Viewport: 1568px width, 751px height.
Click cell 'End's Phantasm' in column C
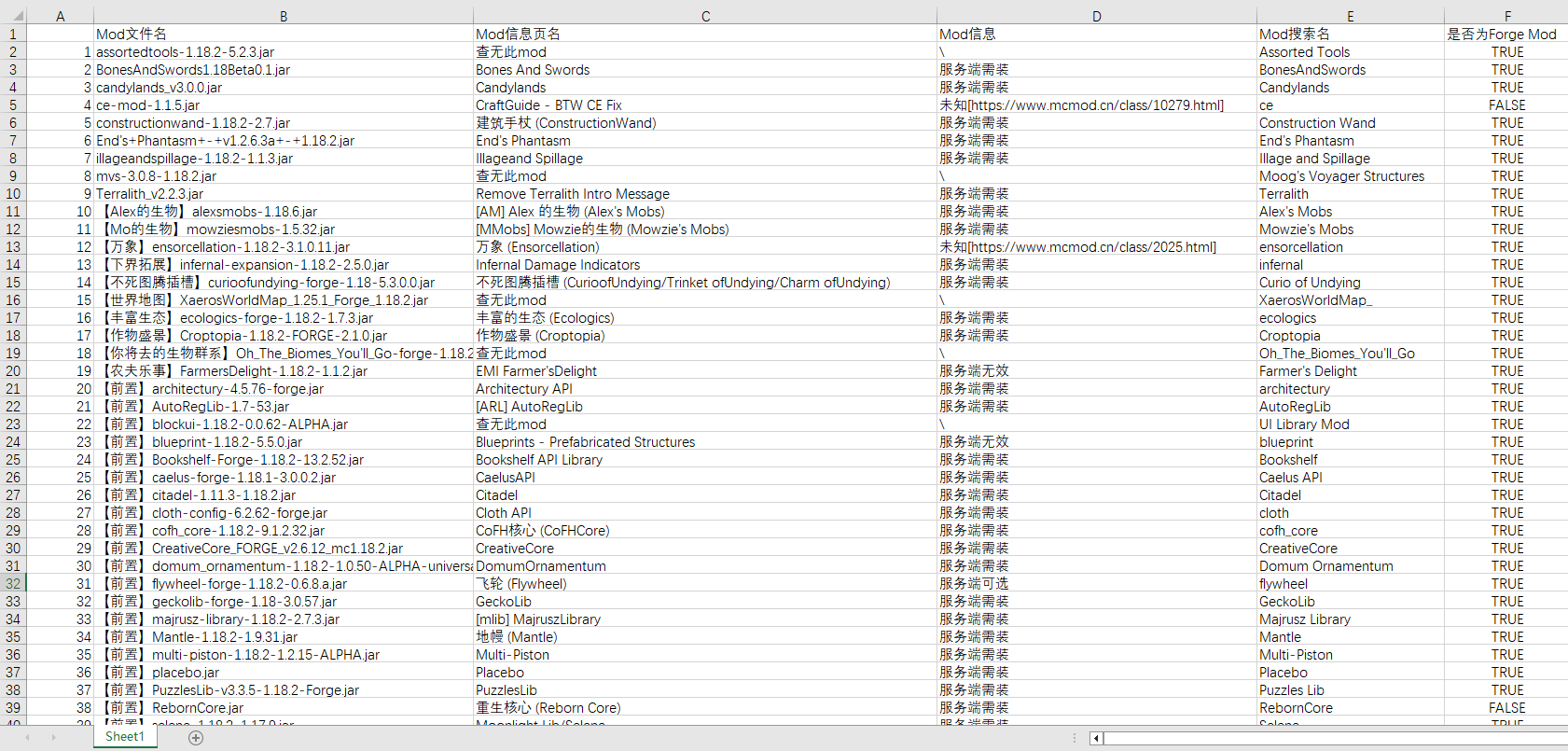pyautogui.click(x=705, y=141)
